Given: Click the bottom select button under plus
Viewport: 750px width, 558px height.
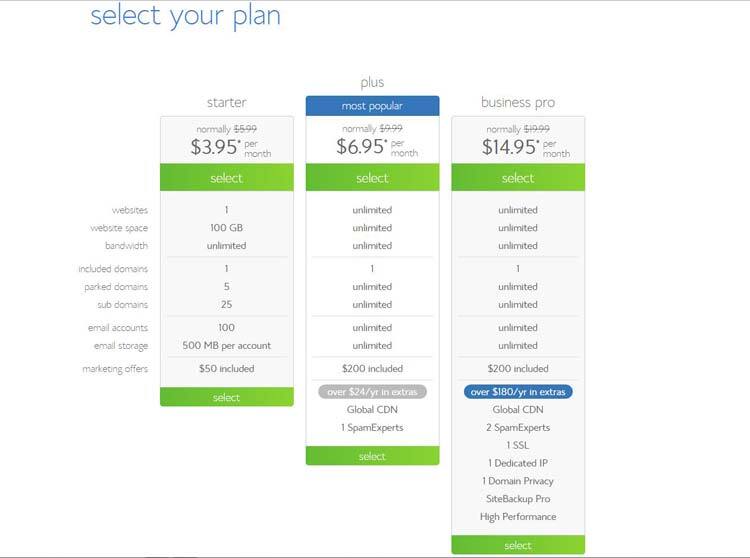Looking at the screenshot, I should coord(372,456).
